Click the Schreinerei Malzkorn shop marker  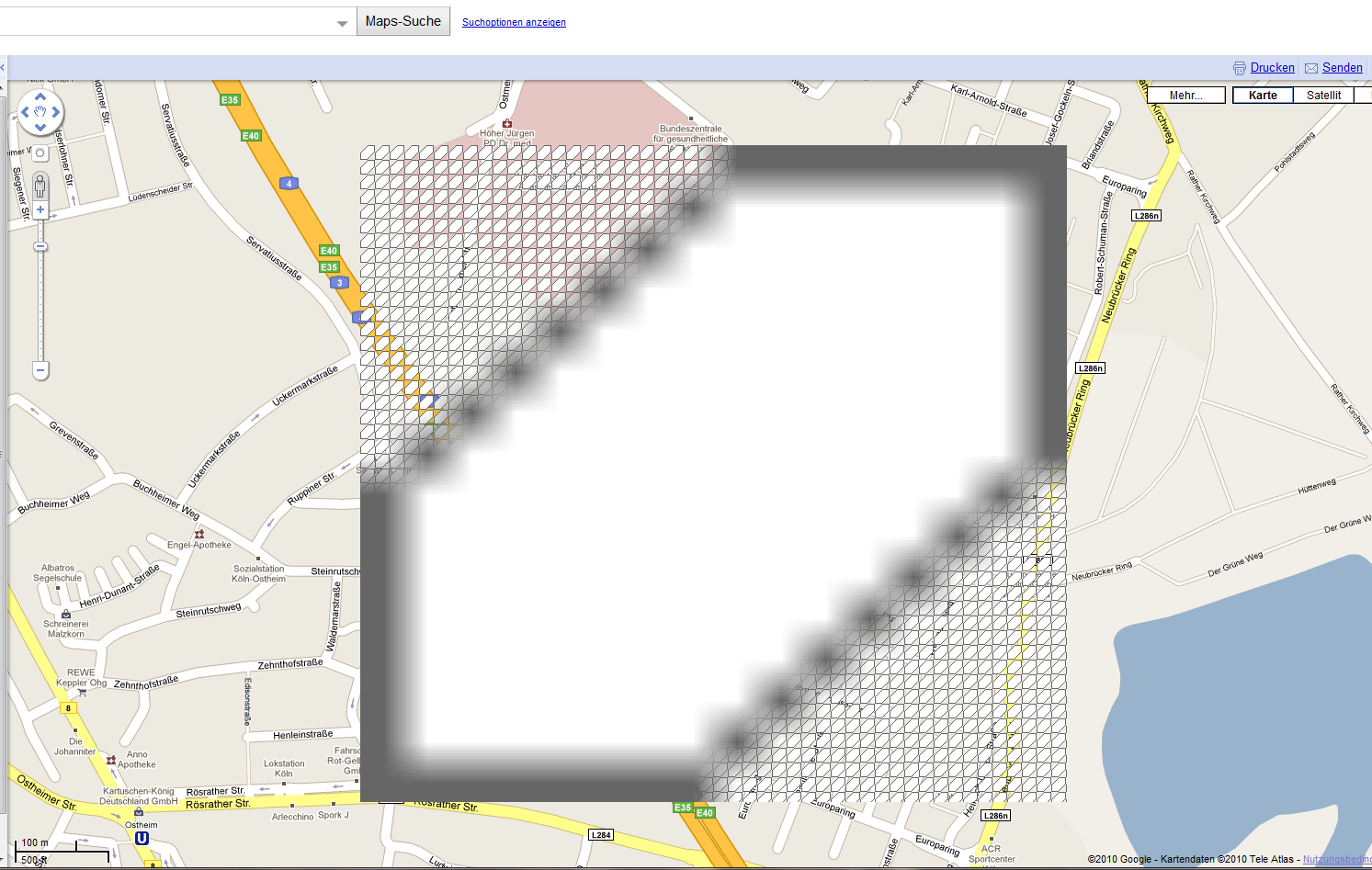[x=66, y=614]
